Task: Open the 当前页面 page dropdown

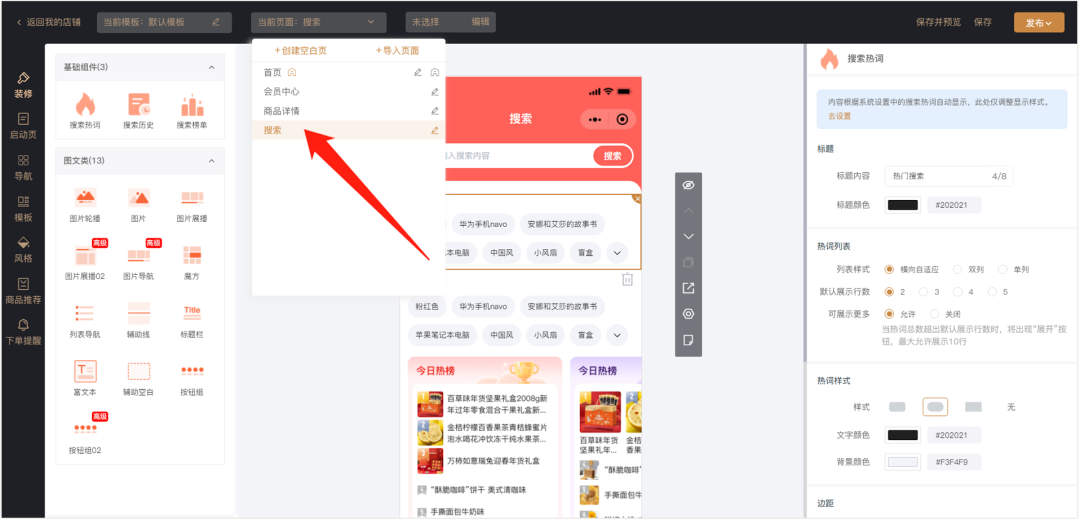Action: pyautogui.click(x=317, y=22)
